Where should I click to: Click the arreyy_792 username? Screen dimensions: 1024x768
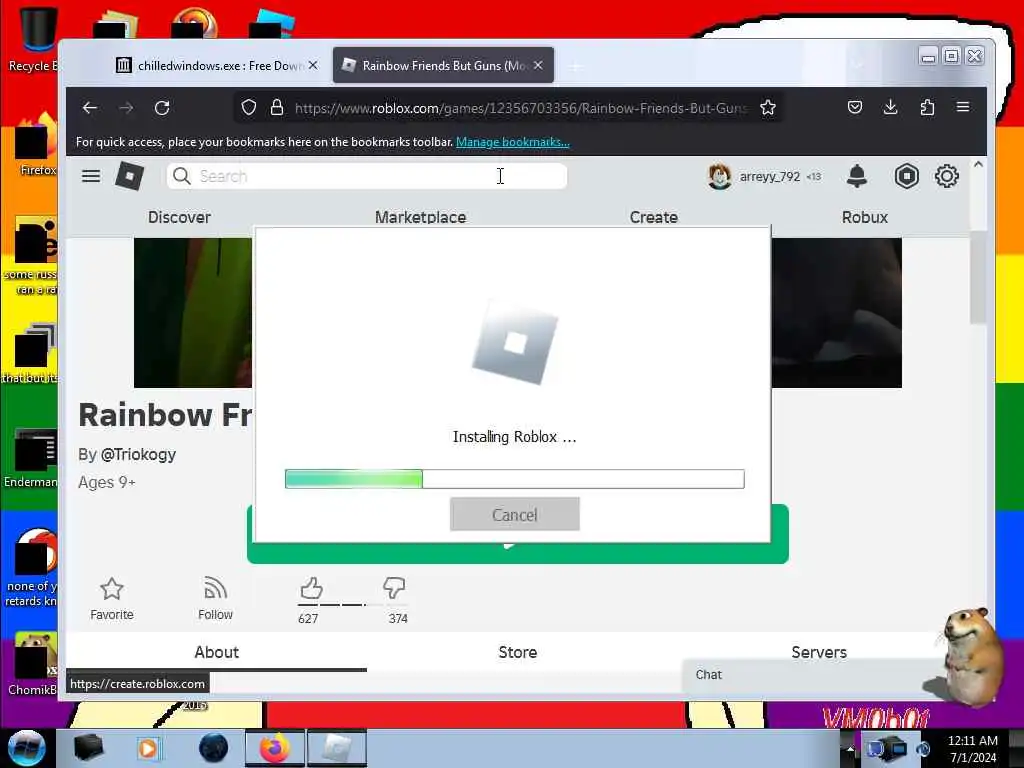pos(769,176)
